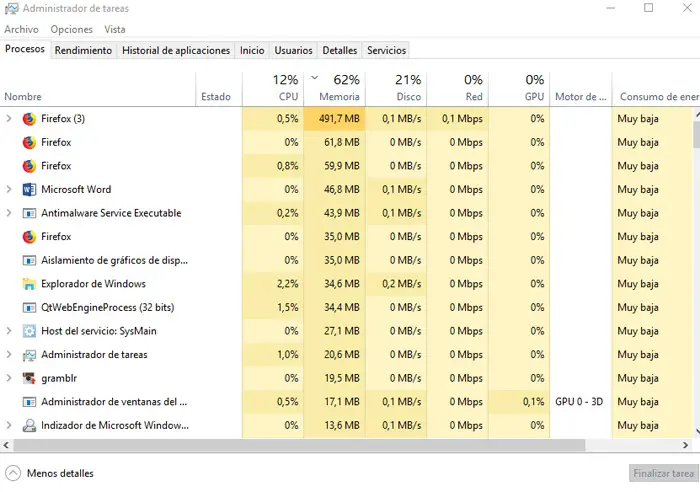Select the QtWebEngineProcess (32 bits) row

coord(105,307)
